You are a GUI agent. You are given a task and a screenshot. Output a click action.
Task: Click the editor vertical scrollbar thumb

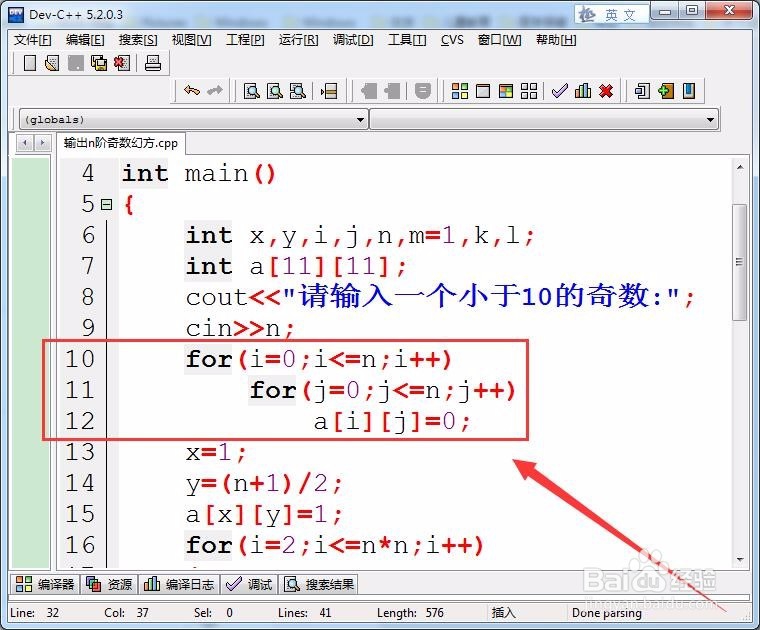pyautogui.click(x=739, y=262)
